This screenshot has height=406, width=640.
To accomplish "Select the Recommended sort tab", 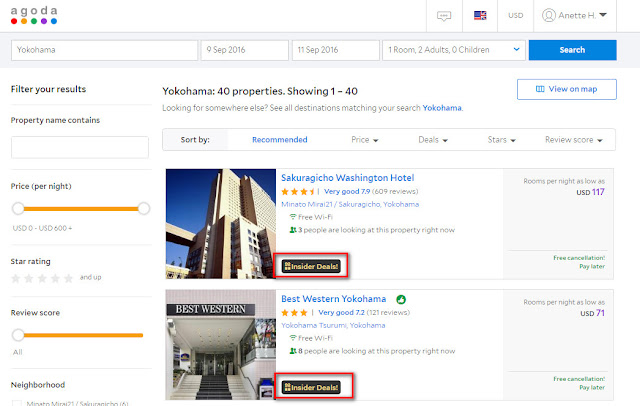I will coord(280,140).
